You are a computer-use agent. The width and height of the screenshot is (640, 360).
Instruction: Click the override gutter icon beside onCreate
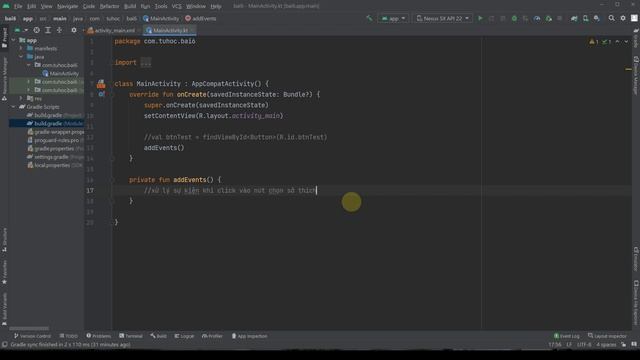101,94
